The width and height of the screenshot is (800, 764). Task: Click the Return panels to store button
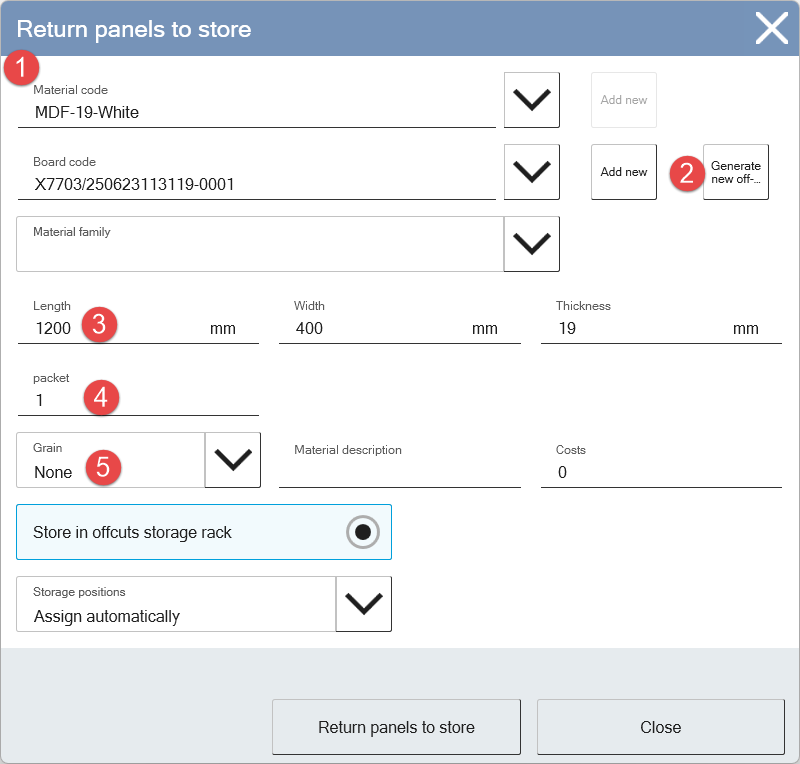(x=396, y=727)
